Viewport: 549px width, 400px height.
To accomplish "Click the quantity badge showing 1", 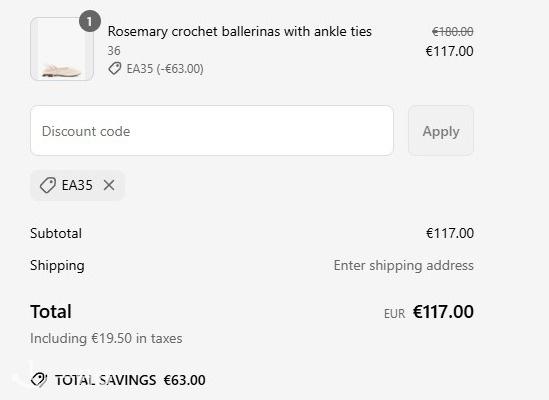I will coord(90,21).
